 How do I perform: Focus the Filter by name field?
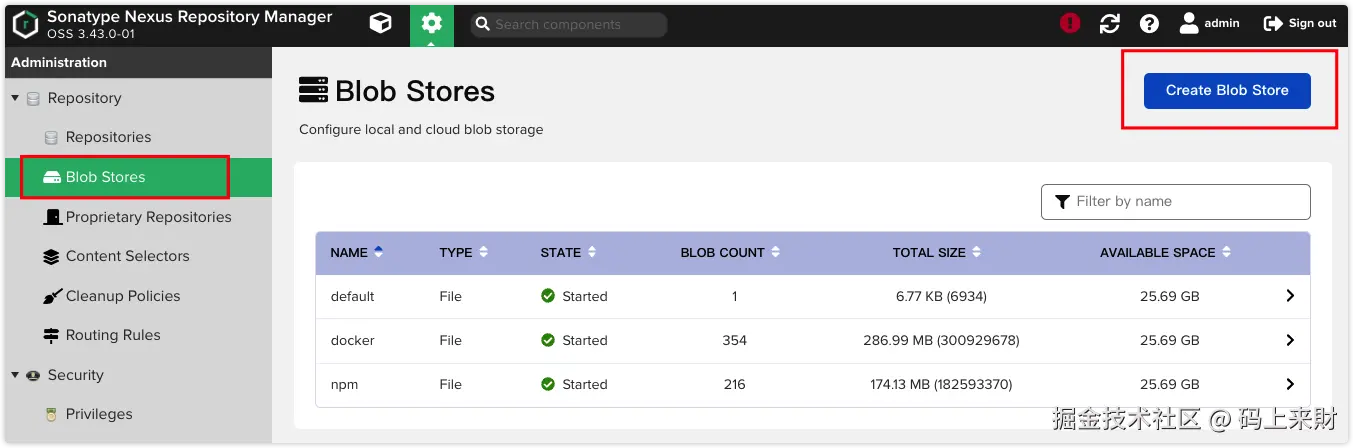(x=1176, y=201)
